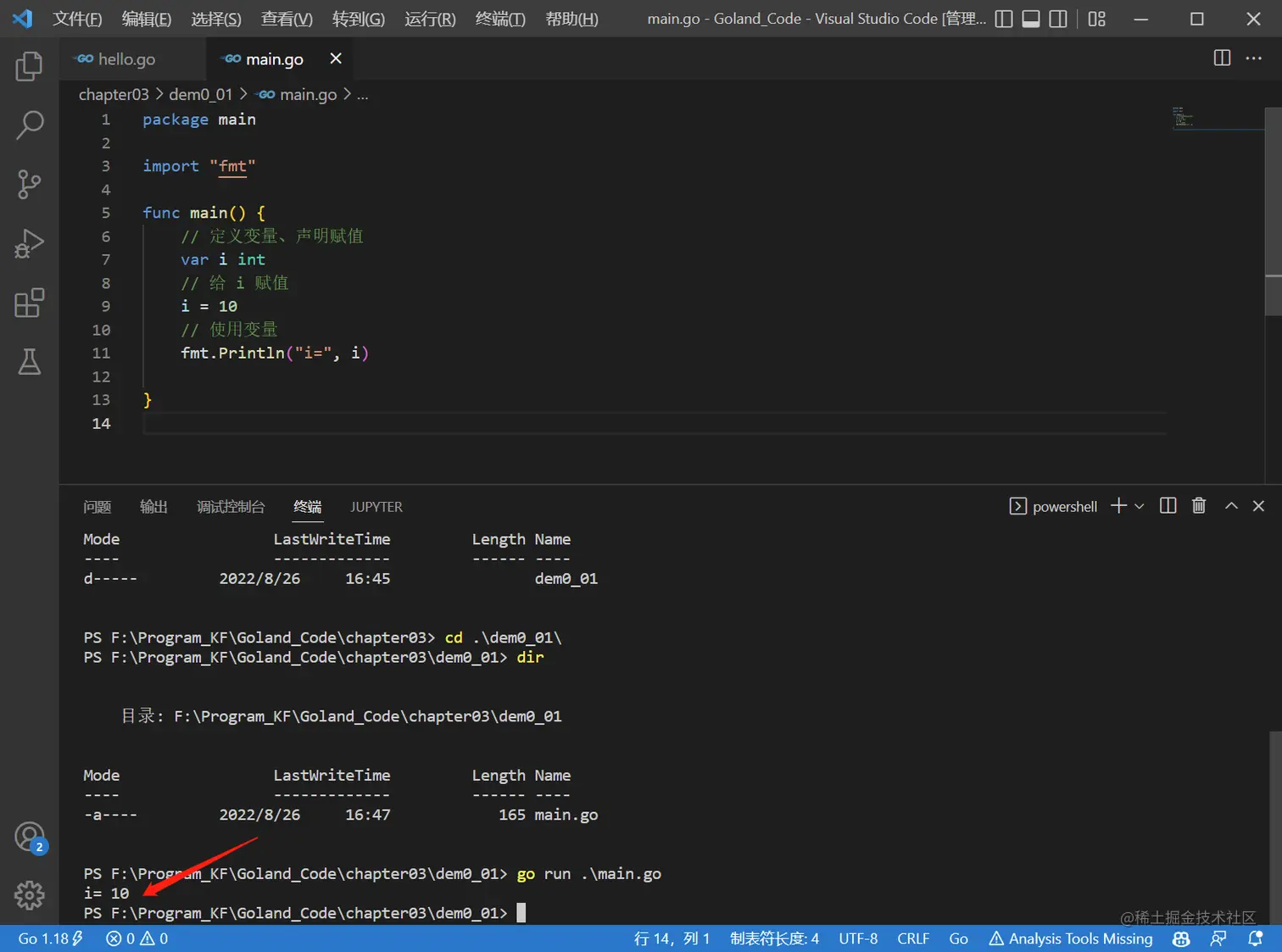Open the 文件(F) menu
This screenshot has width=1282, height=952.
tap(77, 19)
